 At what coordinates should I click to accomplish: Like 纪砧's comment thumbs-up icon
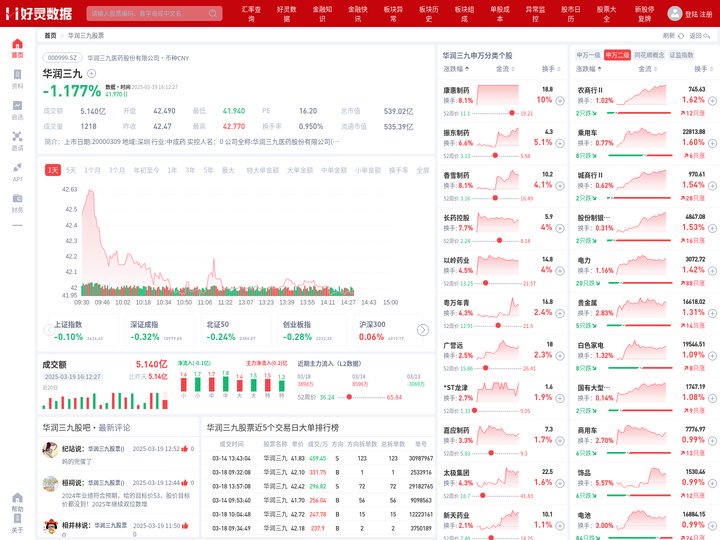[185, 449]
